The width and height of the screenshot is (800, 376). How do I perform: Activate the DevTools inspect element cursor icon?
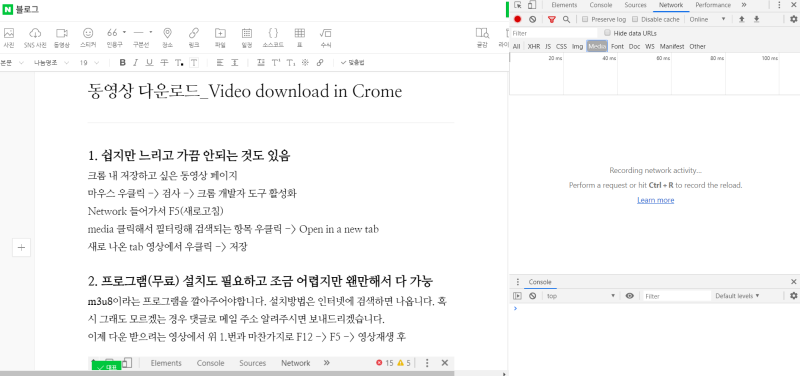pyautogui.click(x=518, y=5)
